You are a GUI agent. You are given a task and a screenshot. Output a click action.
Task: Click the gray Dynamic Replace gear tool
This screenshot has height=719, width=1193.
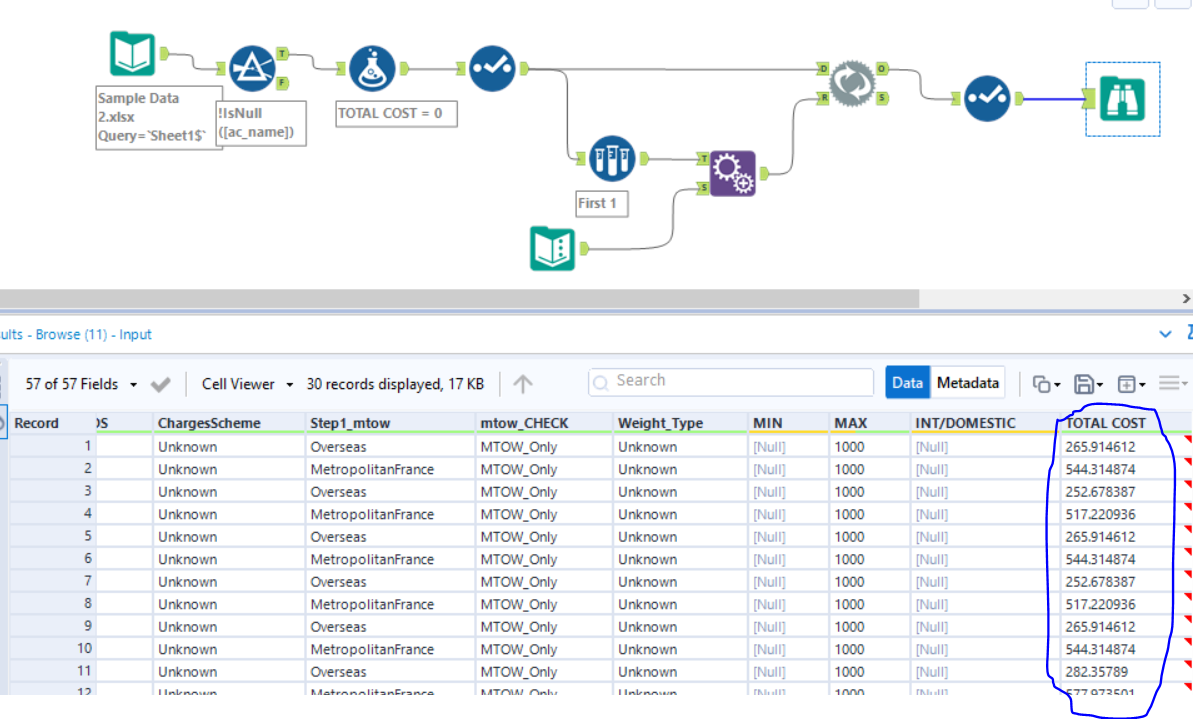tap(853, 85)
